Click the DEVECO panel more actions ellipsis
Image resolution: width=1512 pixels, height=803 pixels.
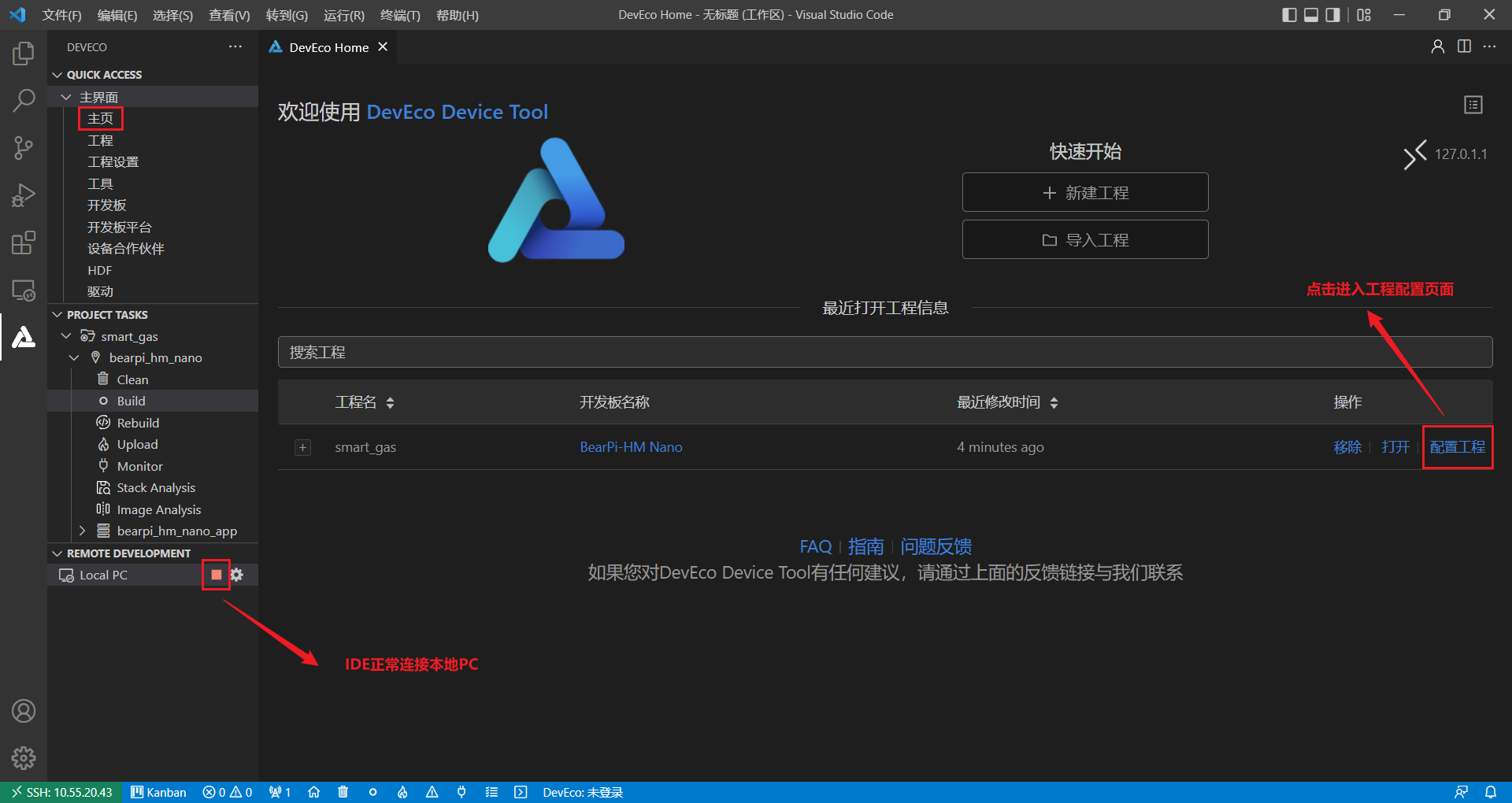pos(235,47)
